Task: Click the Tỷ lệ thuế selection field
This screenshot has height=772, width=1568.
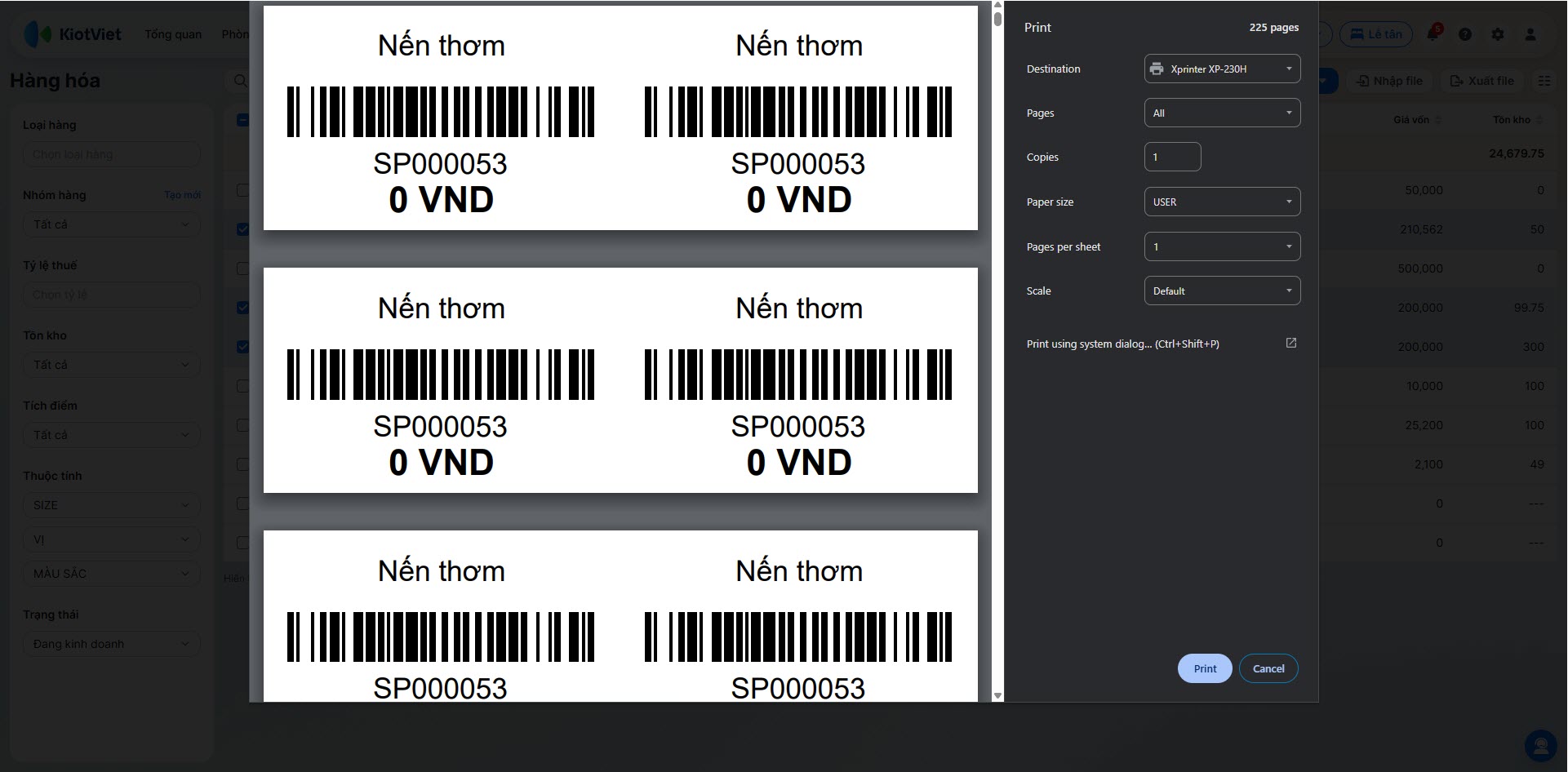Action: (112, 295)
